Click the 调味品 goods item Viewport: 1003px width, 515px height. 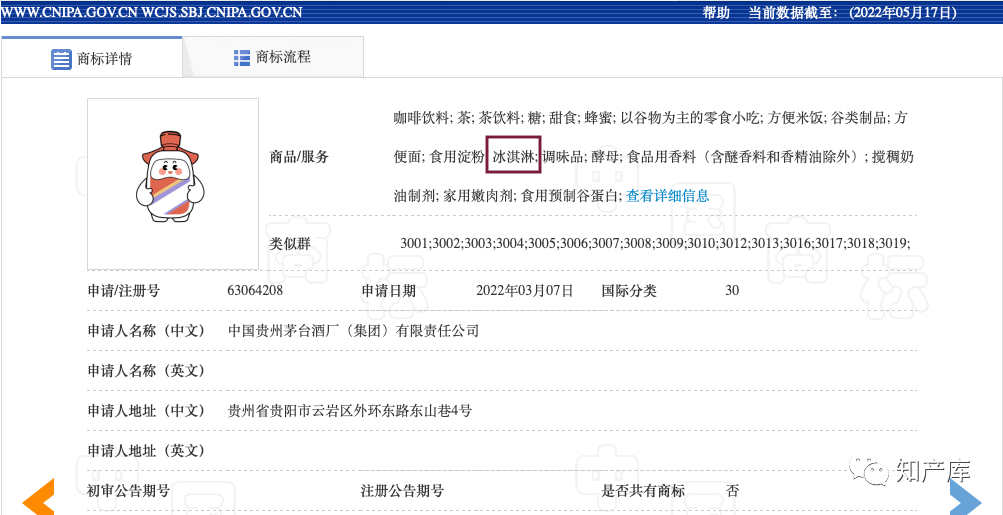coord(562,157)
